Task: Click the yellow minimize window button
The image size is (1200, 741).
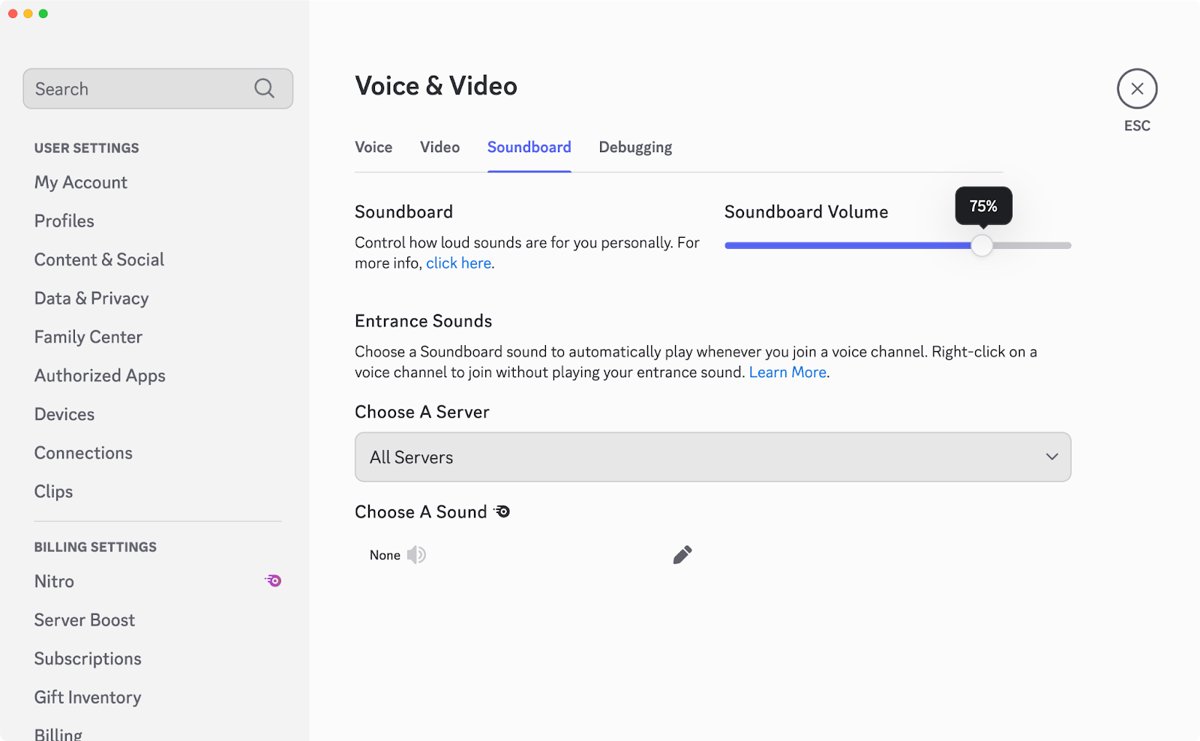Action: click(28, 13)
